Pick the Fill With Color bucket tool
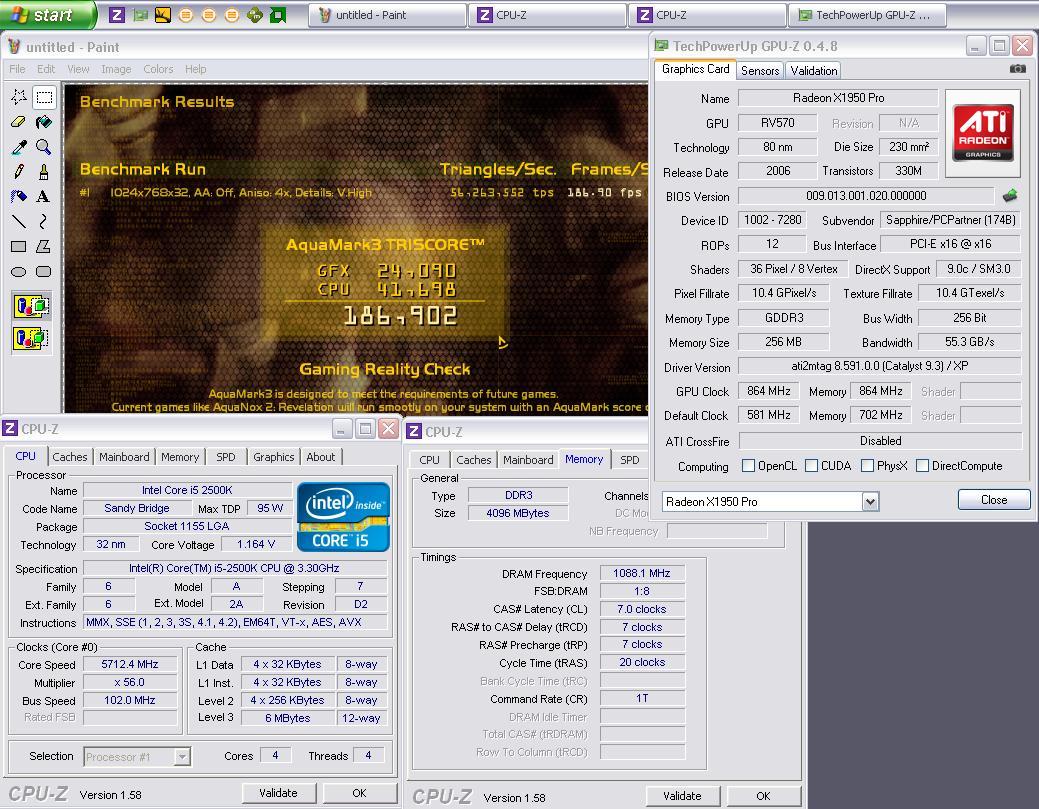1039x809 pixels. coord(44,122)
